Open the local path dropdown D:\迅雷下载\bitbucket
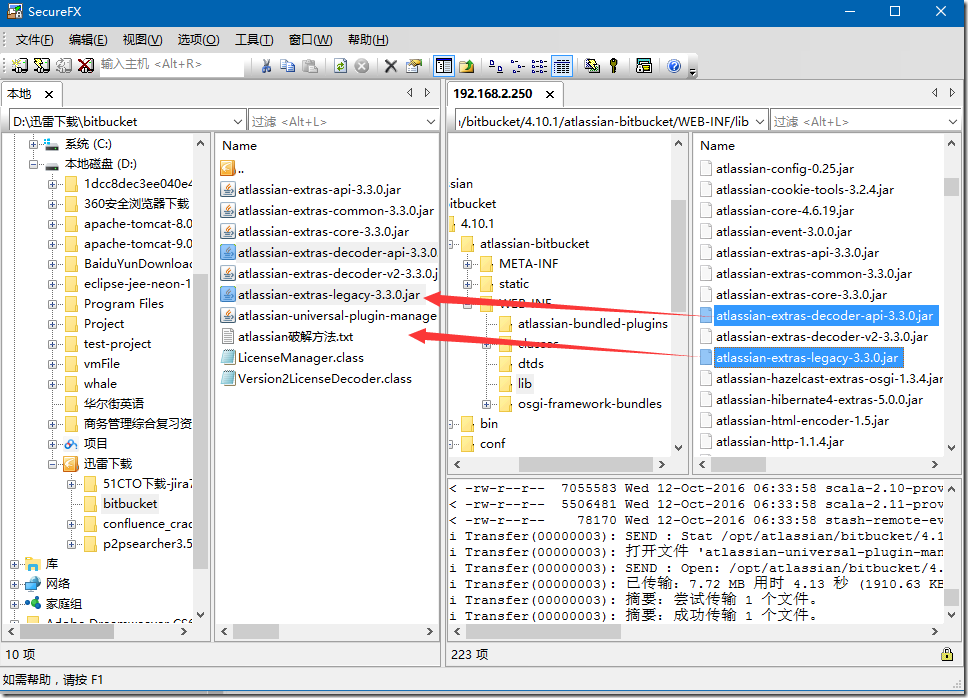 (x=238, y=122)
